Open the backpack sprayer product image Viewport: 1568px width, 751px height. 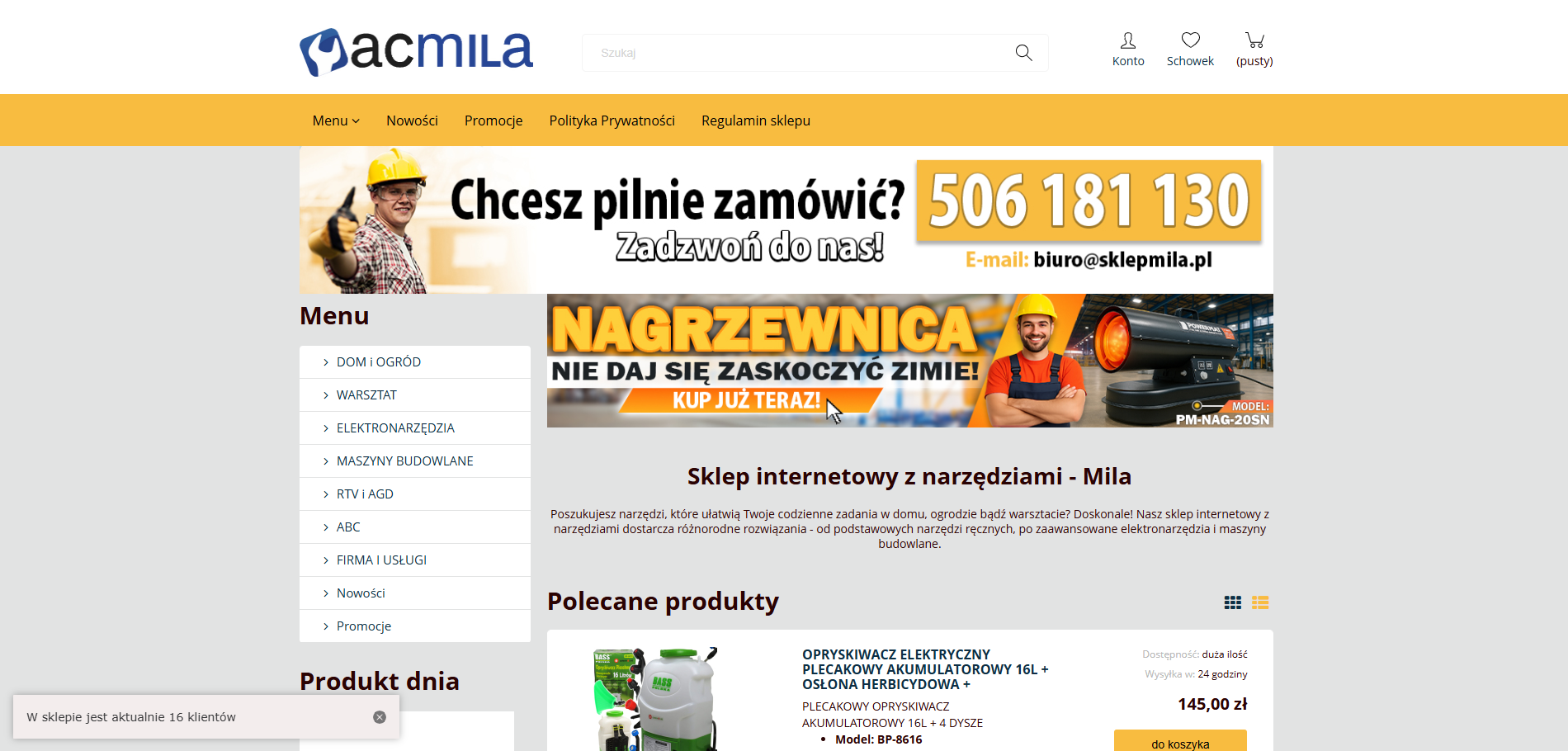point(656,699)
